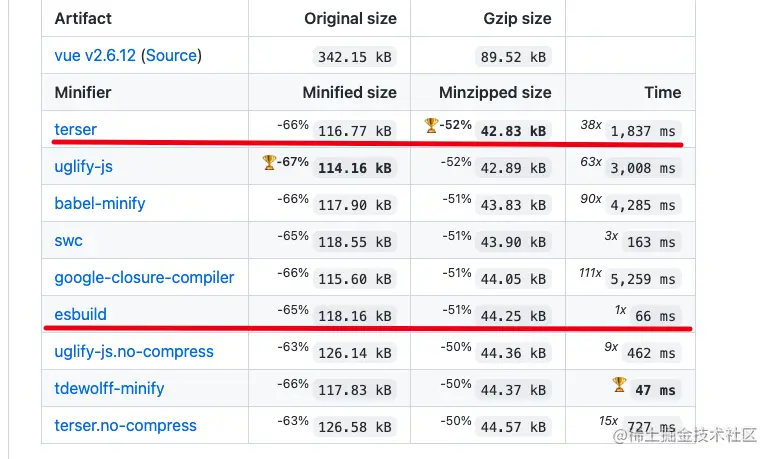Image resolution: width=772 pixels, height=459 pixels.
Task: Open the terser minifier link
Action: (75, 130)
